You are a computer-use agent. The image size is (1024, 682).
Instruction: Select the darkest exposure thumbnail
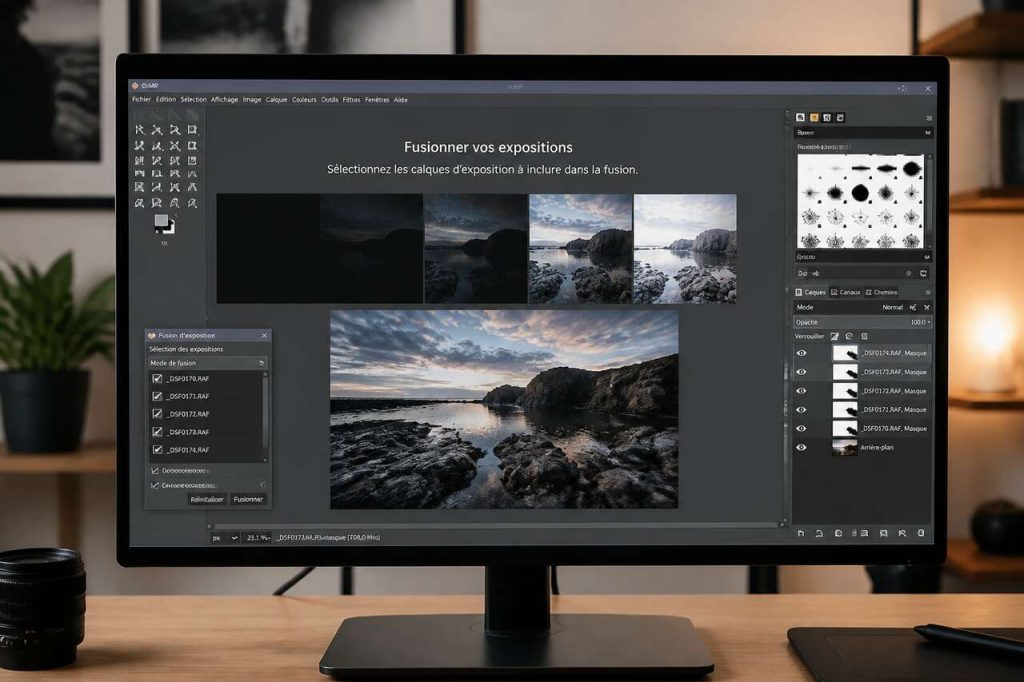pos(268,248)
